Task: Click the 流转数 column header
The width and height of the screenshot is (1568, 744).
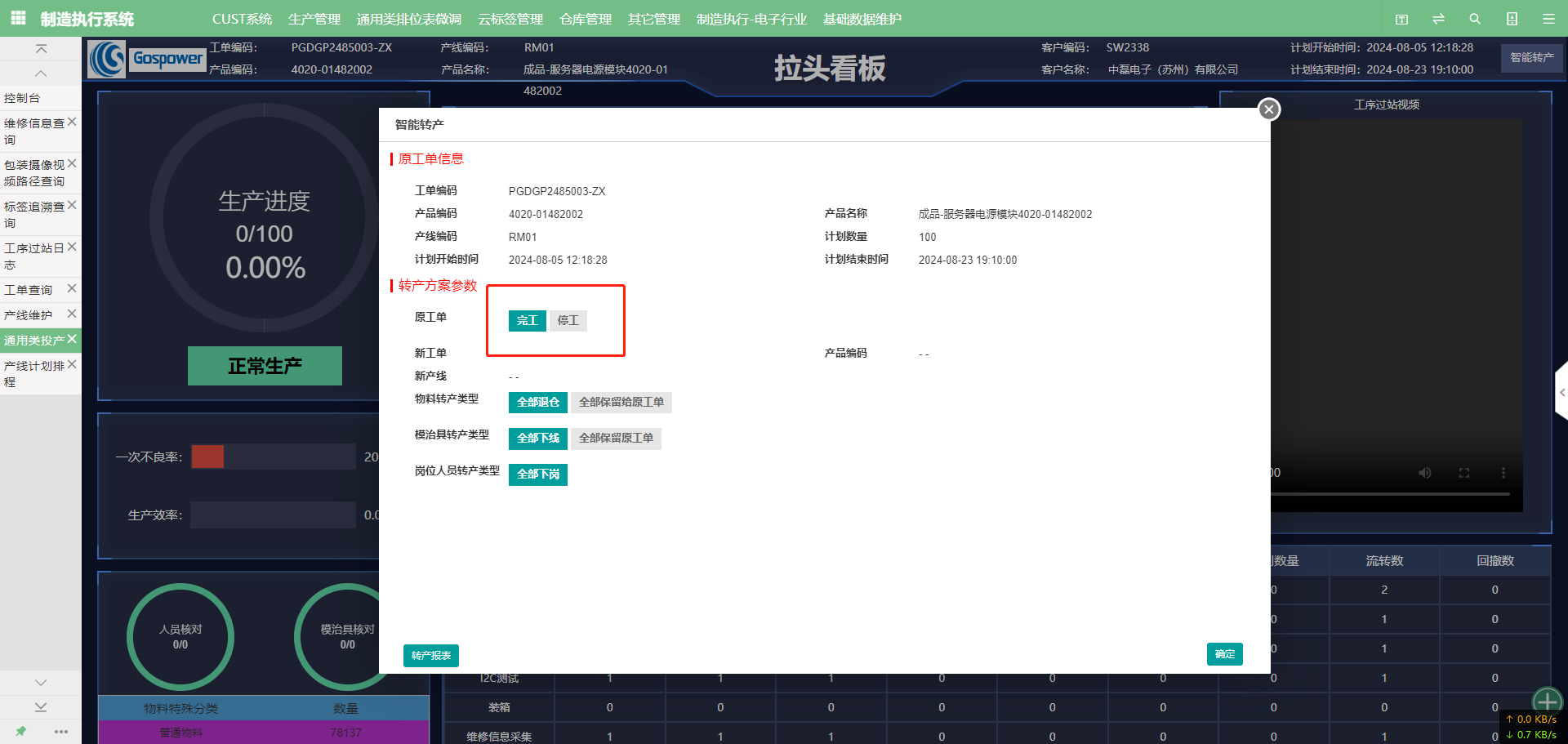Action: pos(1384,561)
